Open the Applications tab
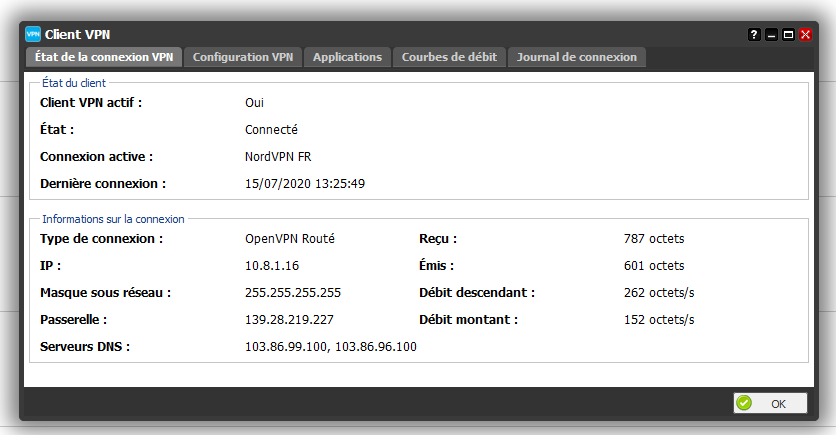The height and width of the screenshot is (435, 836). (348, 57)
